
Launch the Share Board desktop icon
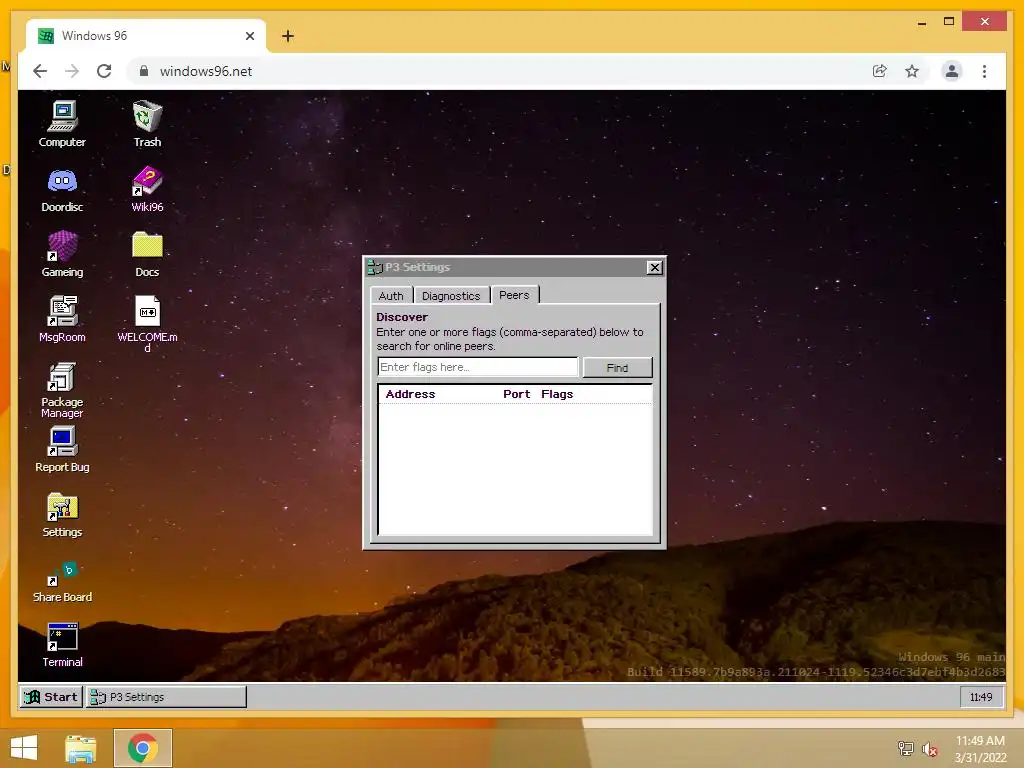coord(62,581)
